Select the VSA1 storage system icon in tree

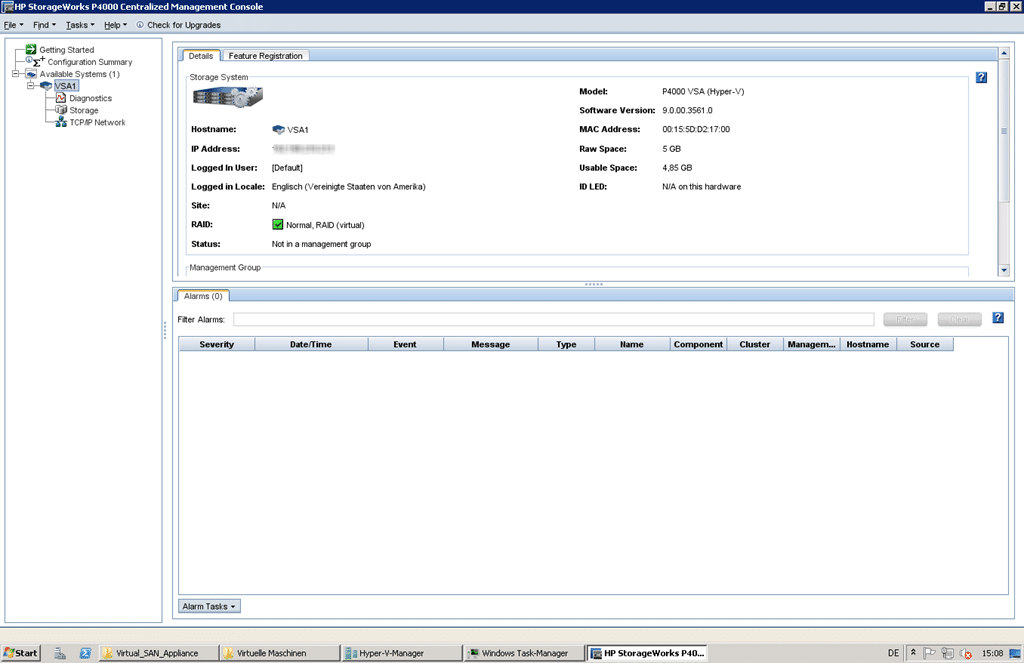(46, 86)
